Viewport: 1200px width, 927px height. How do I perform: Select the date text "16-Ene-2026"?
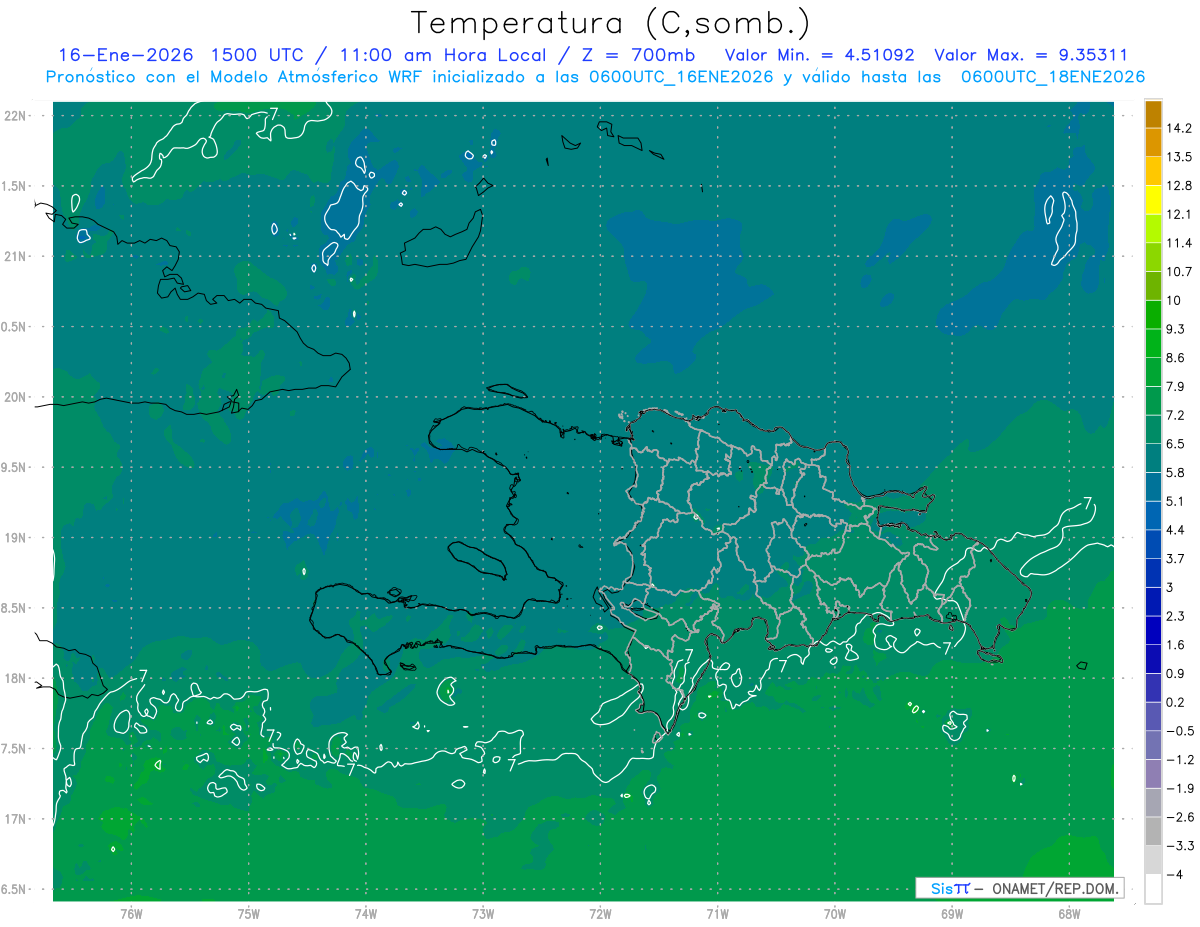(x=125, y=55)
